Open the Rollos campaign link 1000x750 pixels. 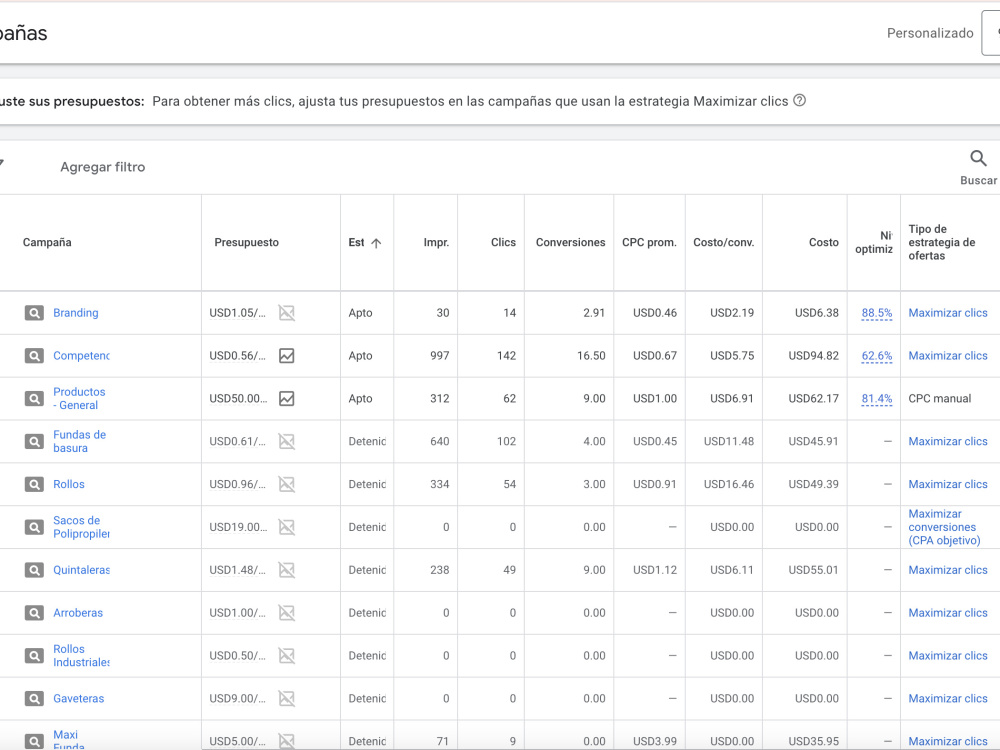[69, 484]
